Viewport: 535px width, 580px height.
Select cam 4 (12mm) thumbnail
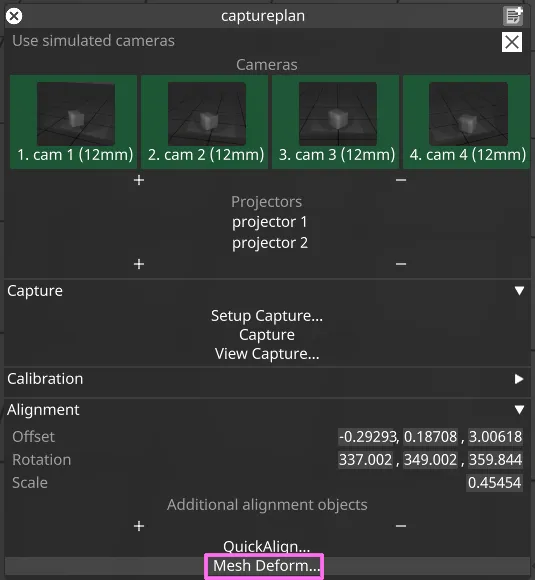coord(467,122)
